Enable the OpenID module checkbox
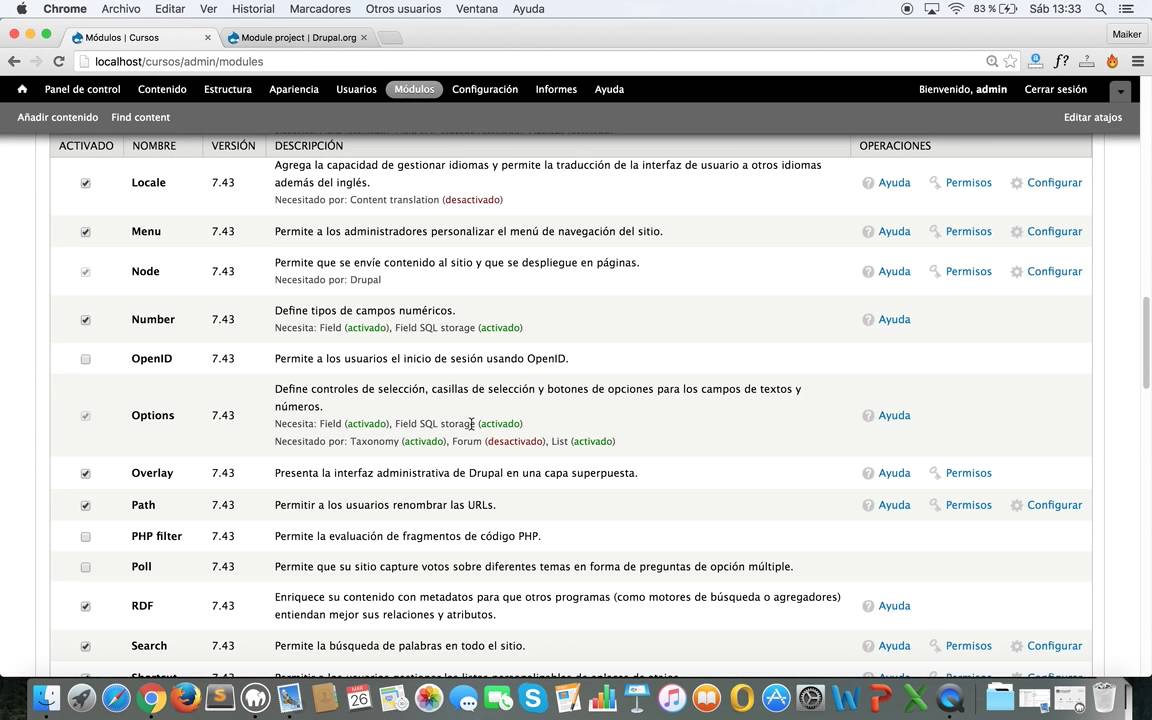 click(x=85, y=359)
